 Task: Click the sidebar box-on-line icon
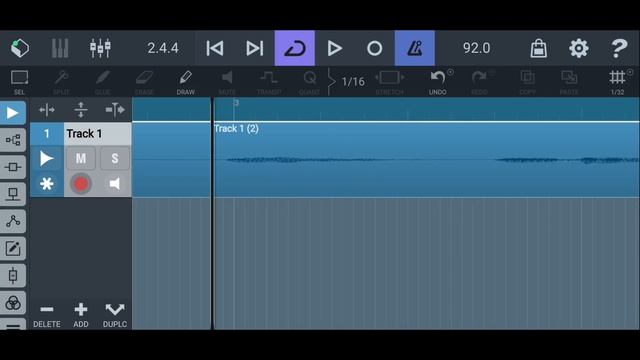point(13,167)
